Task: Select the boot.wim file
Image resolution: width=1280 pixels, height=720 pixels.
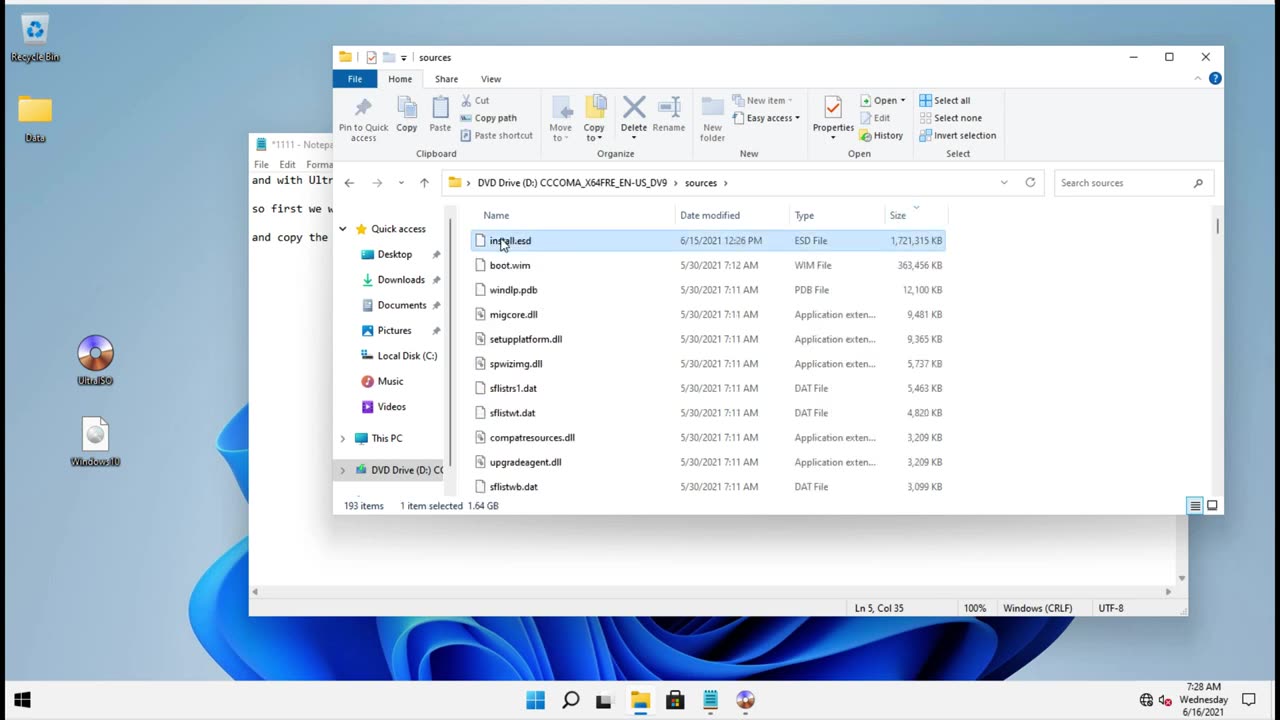Action: point(708,265)
